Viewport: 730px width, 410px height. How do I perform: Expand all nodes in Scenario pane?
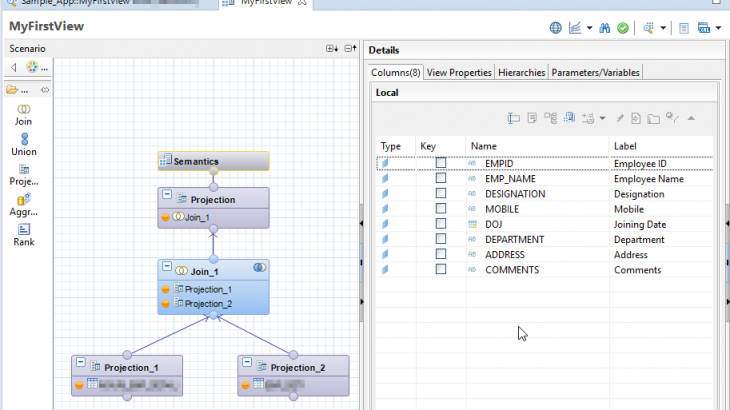pos(332,49)
